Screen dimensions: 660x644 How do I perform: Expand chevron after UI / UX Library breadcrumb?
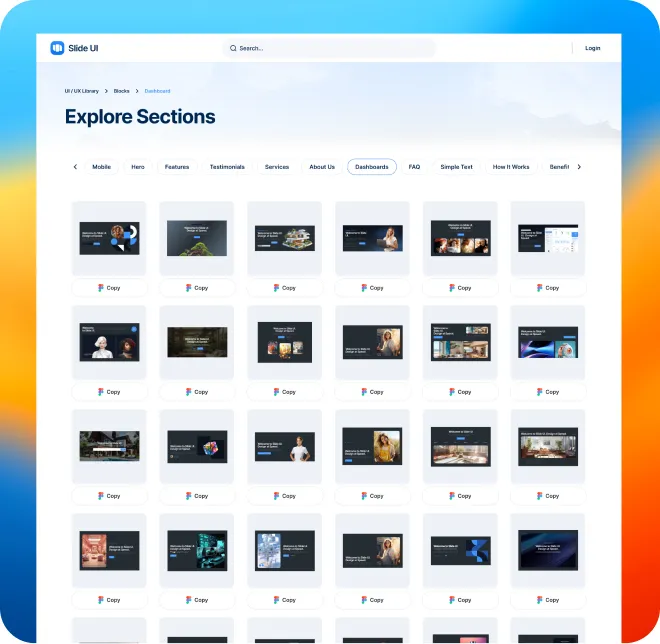pos(106,91)
